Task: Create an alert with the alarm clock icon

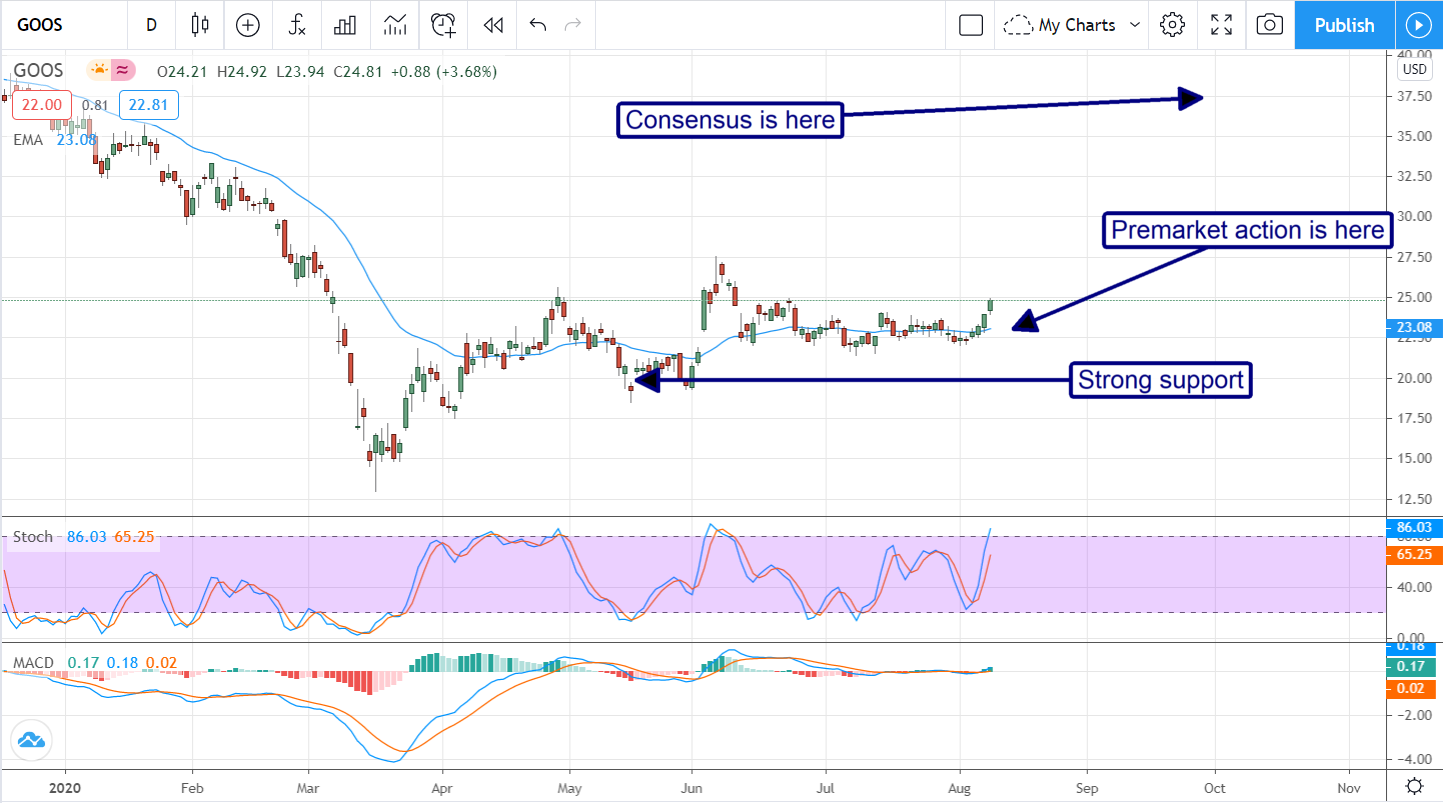Action: 443,25
